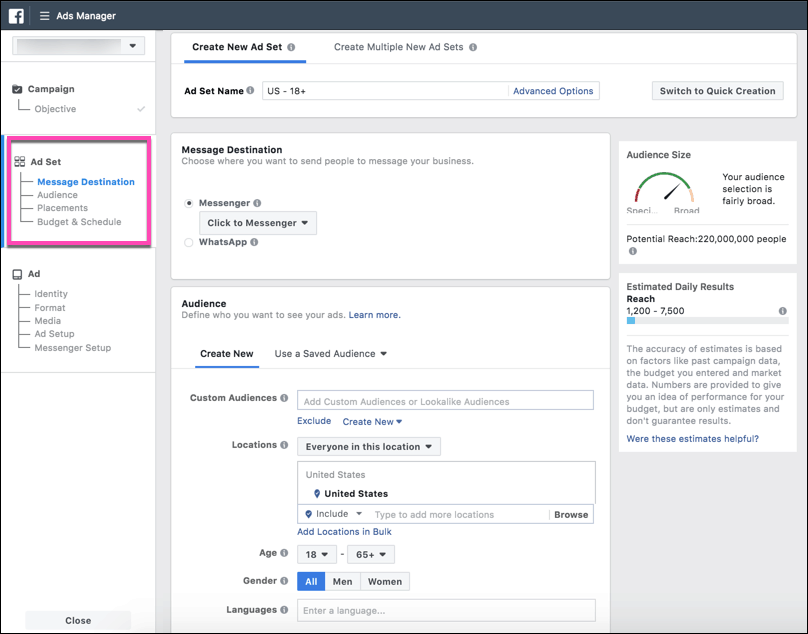Click Were these estimates helpful link

click(693, 439)
